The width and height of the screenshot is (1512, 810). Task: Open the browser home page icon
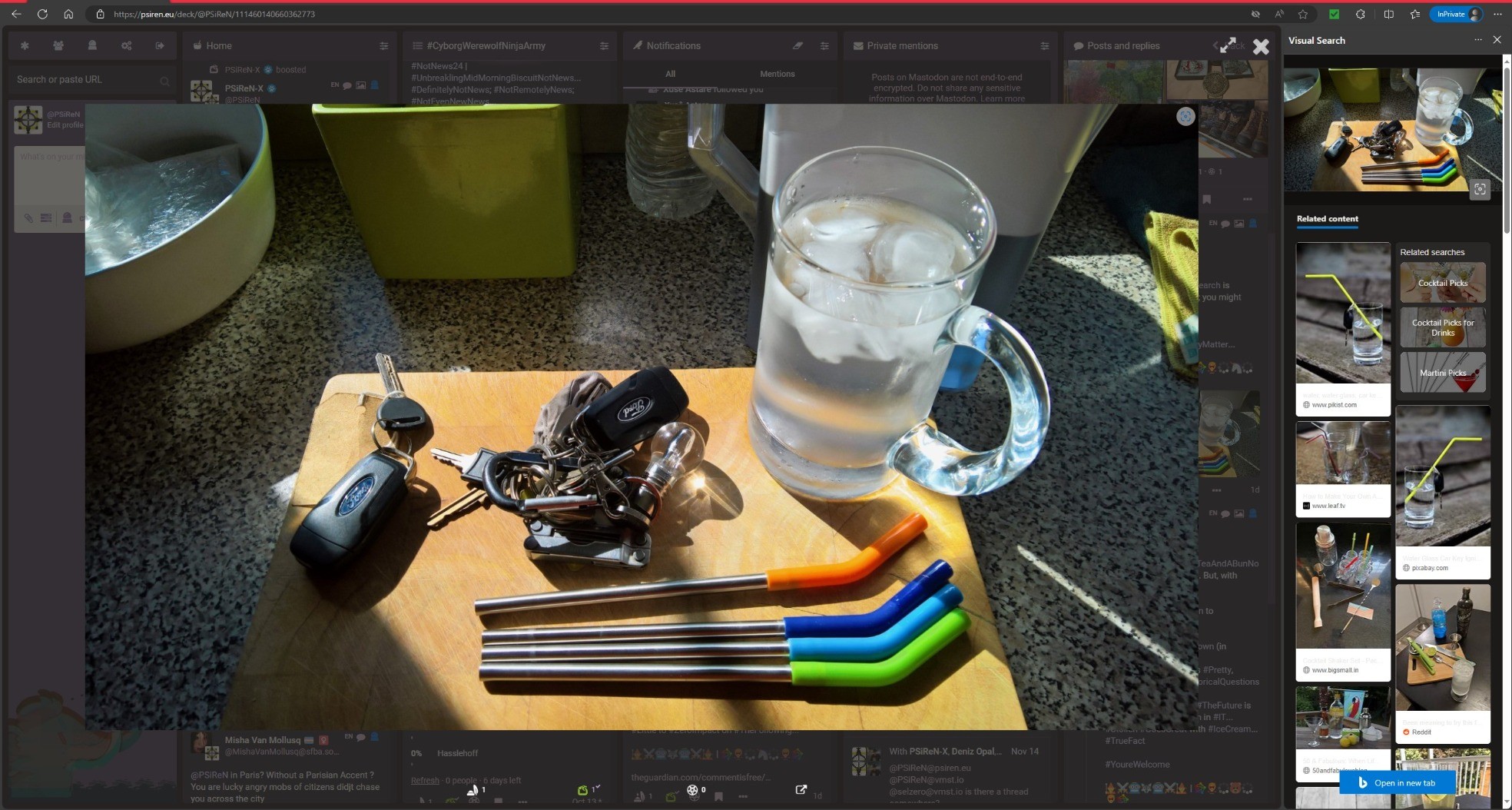[x=68, y=14]
